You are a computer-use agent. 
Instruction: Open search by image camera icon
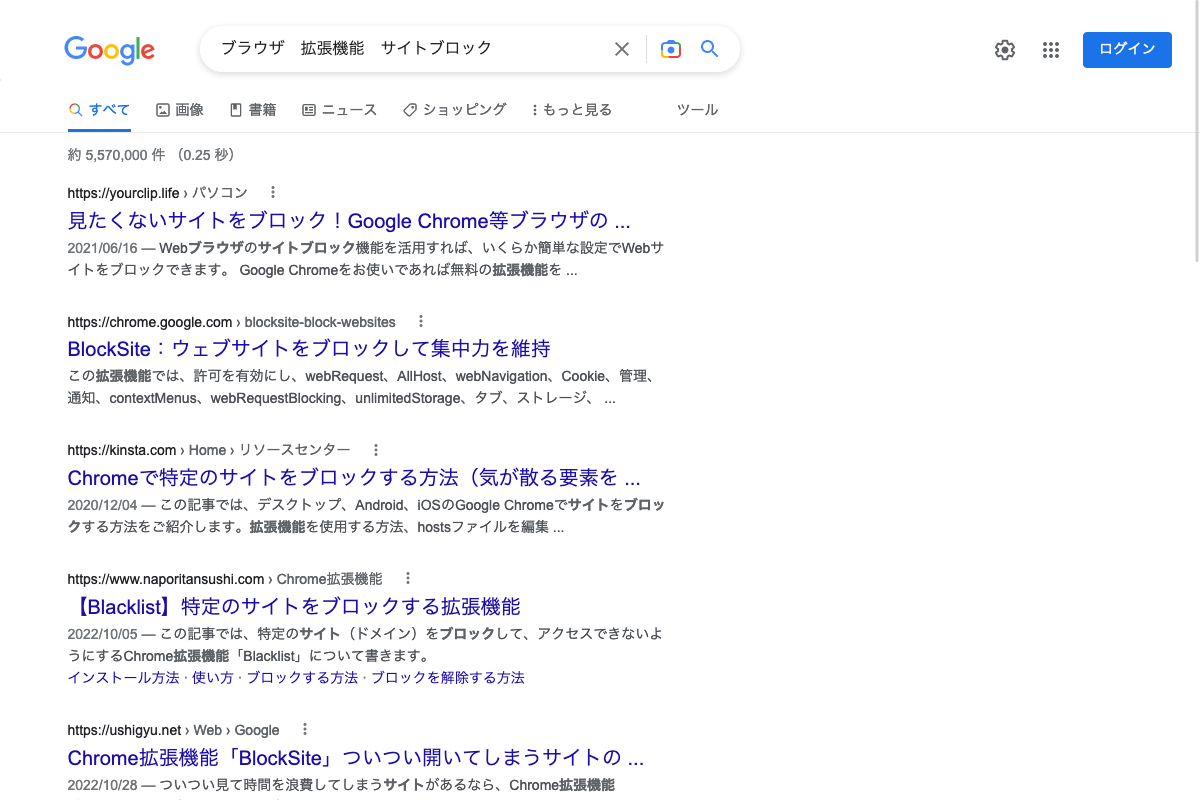click(x=671, y=49)
